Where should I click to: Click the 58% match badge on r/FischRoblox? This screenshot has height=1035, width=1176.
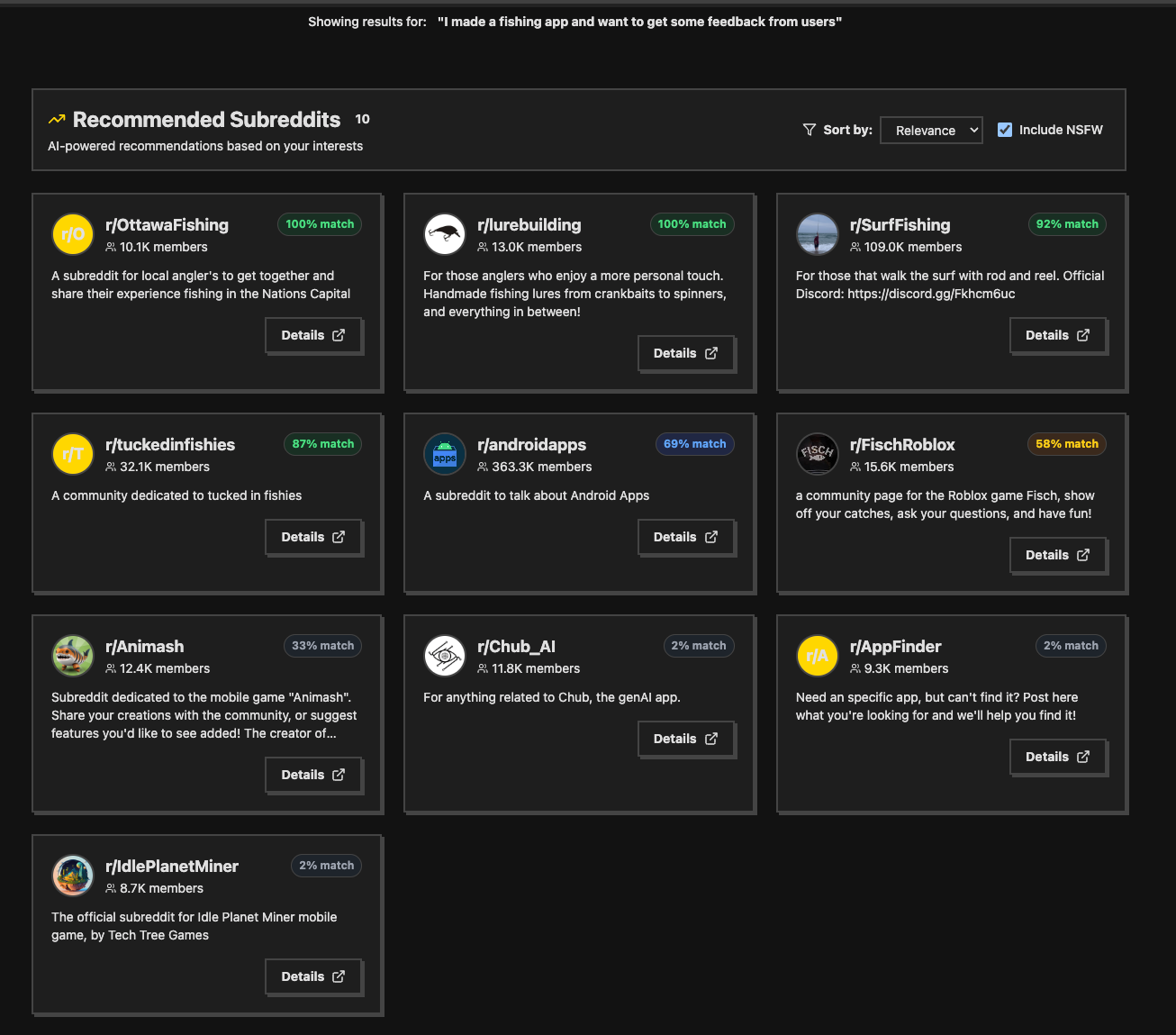tap(1066, 444)
